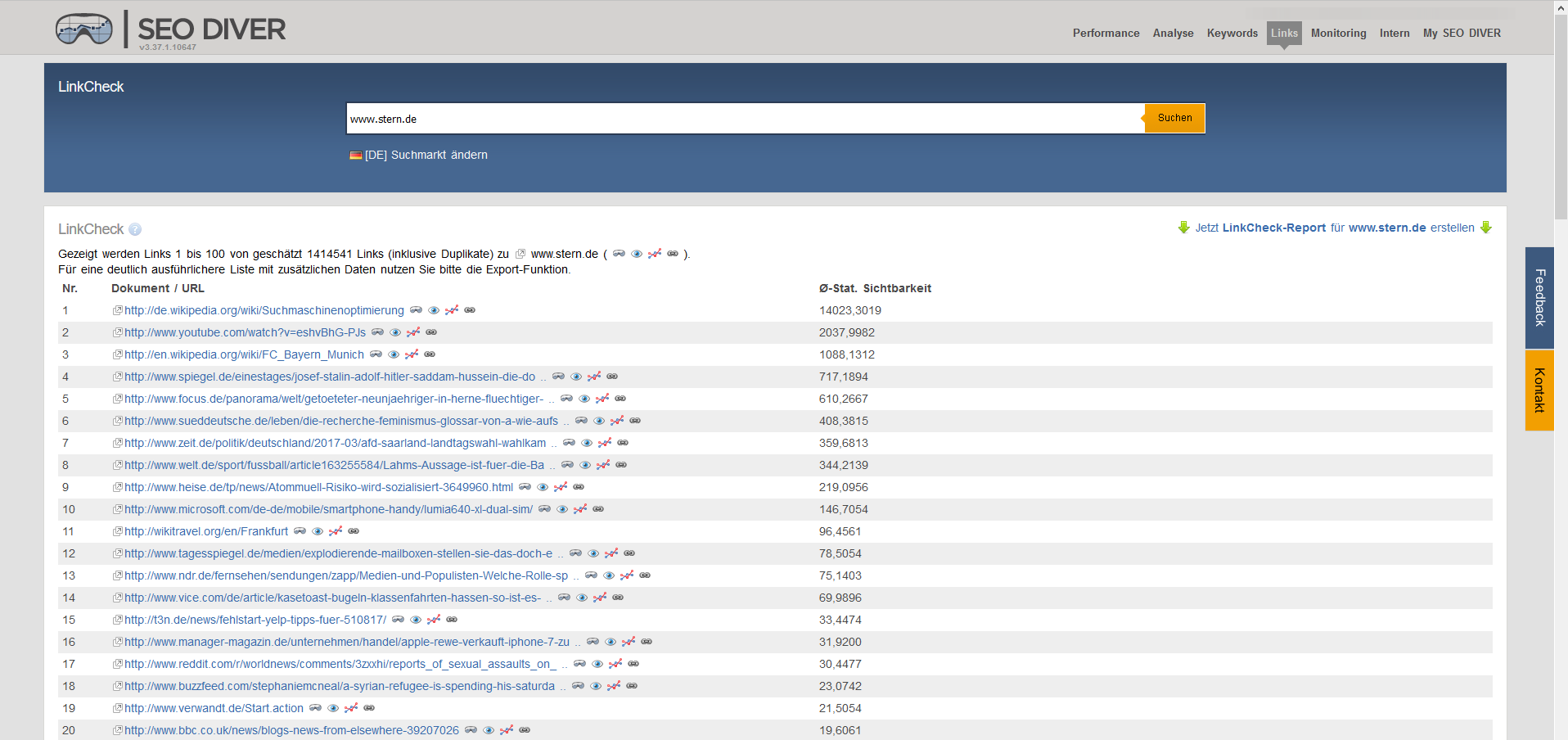Open goggles icon in heise.de row
The height and width of the screenshot is (740, 1568).
pos(525,487)
